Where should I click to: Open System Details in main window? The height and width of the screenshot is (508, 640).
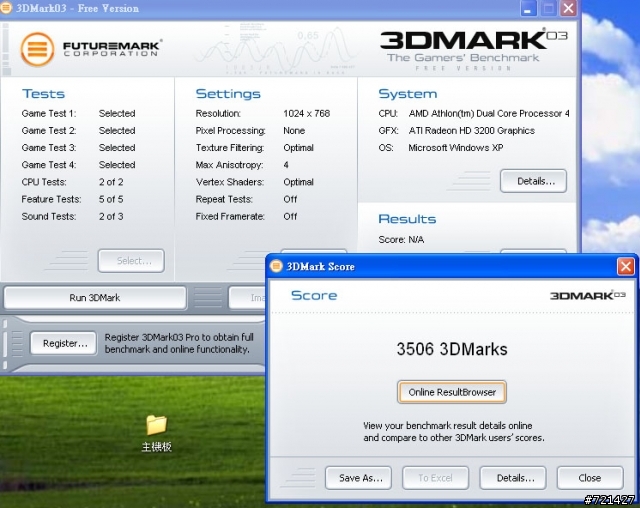[533, 181]
